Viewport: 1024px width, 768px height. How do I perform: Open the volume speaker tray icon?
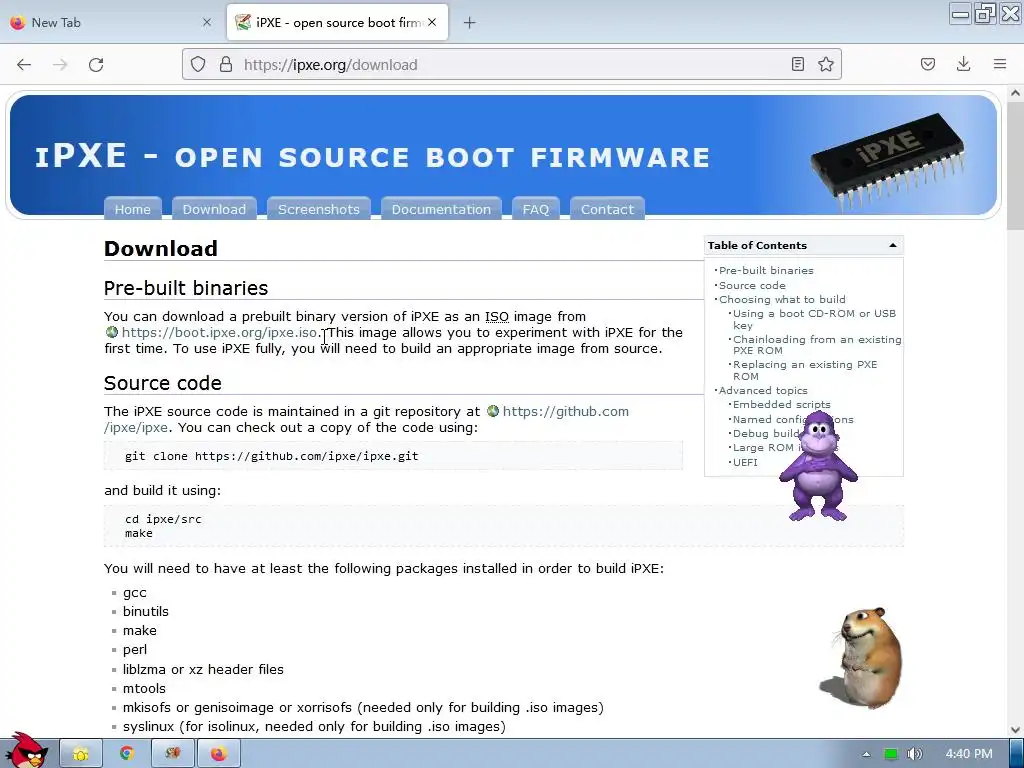click(x=915, y=754)
